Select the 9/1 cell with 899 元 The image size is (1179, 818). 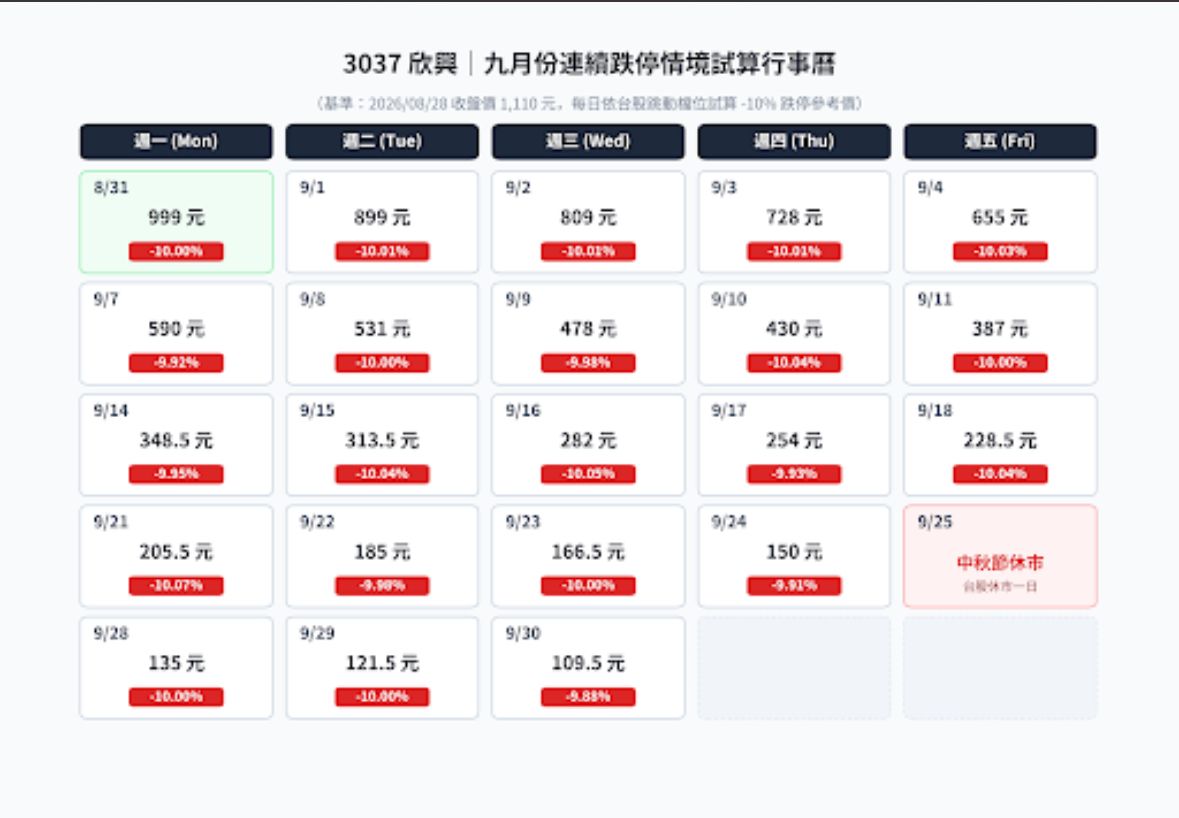click(382, 222)
